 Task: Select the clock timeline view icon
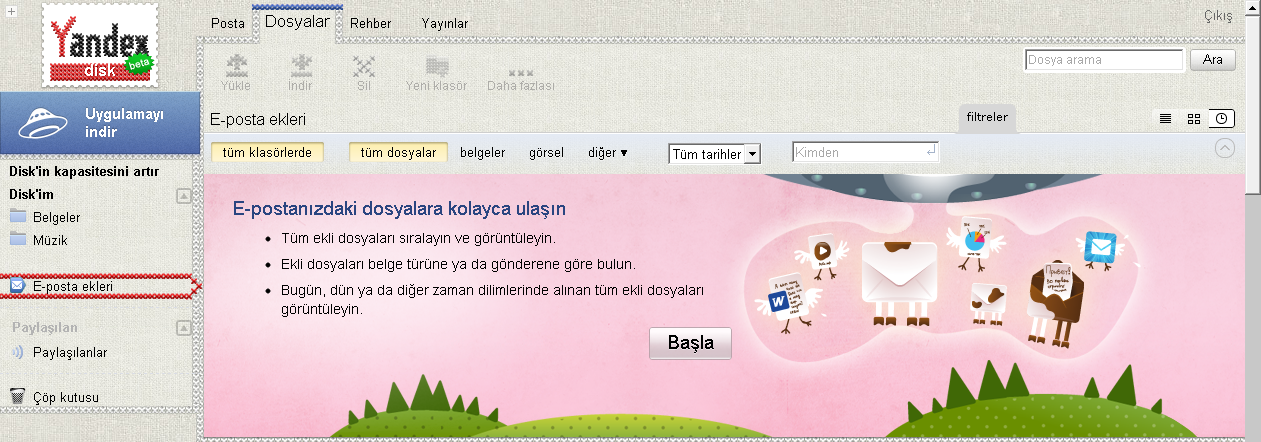pyautogui.click(x=1221, y=118)
